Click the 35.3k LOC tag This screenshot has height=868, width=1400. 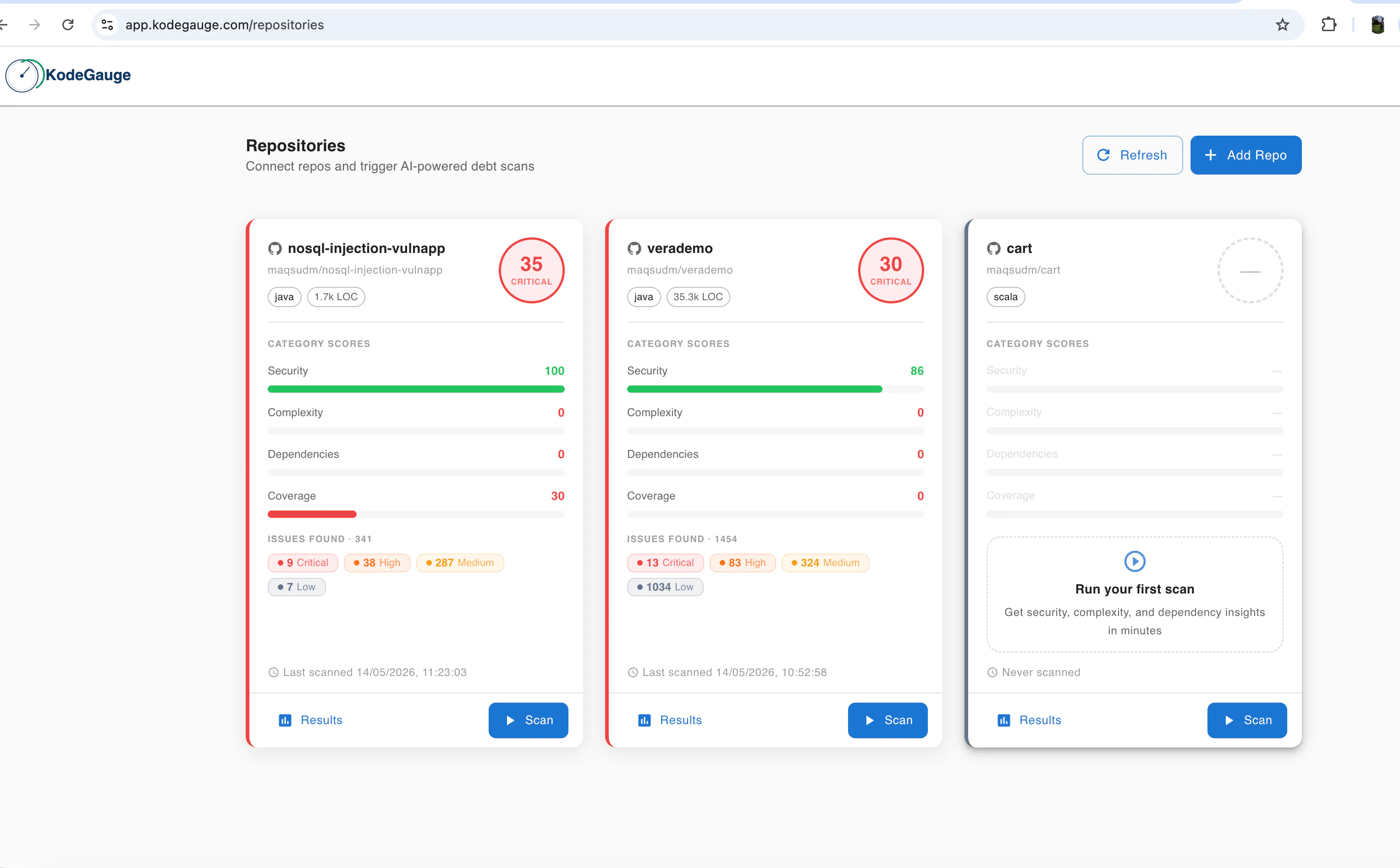[x=698, y=297]
